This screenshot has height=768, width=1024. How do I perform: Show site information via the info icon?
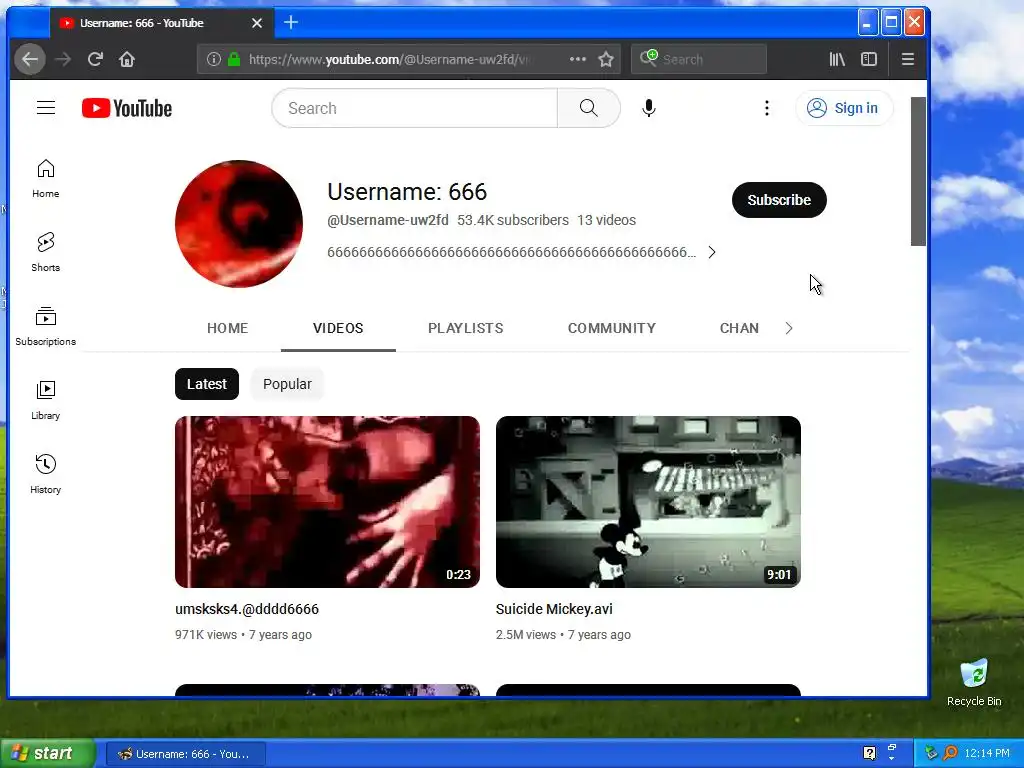214,59
